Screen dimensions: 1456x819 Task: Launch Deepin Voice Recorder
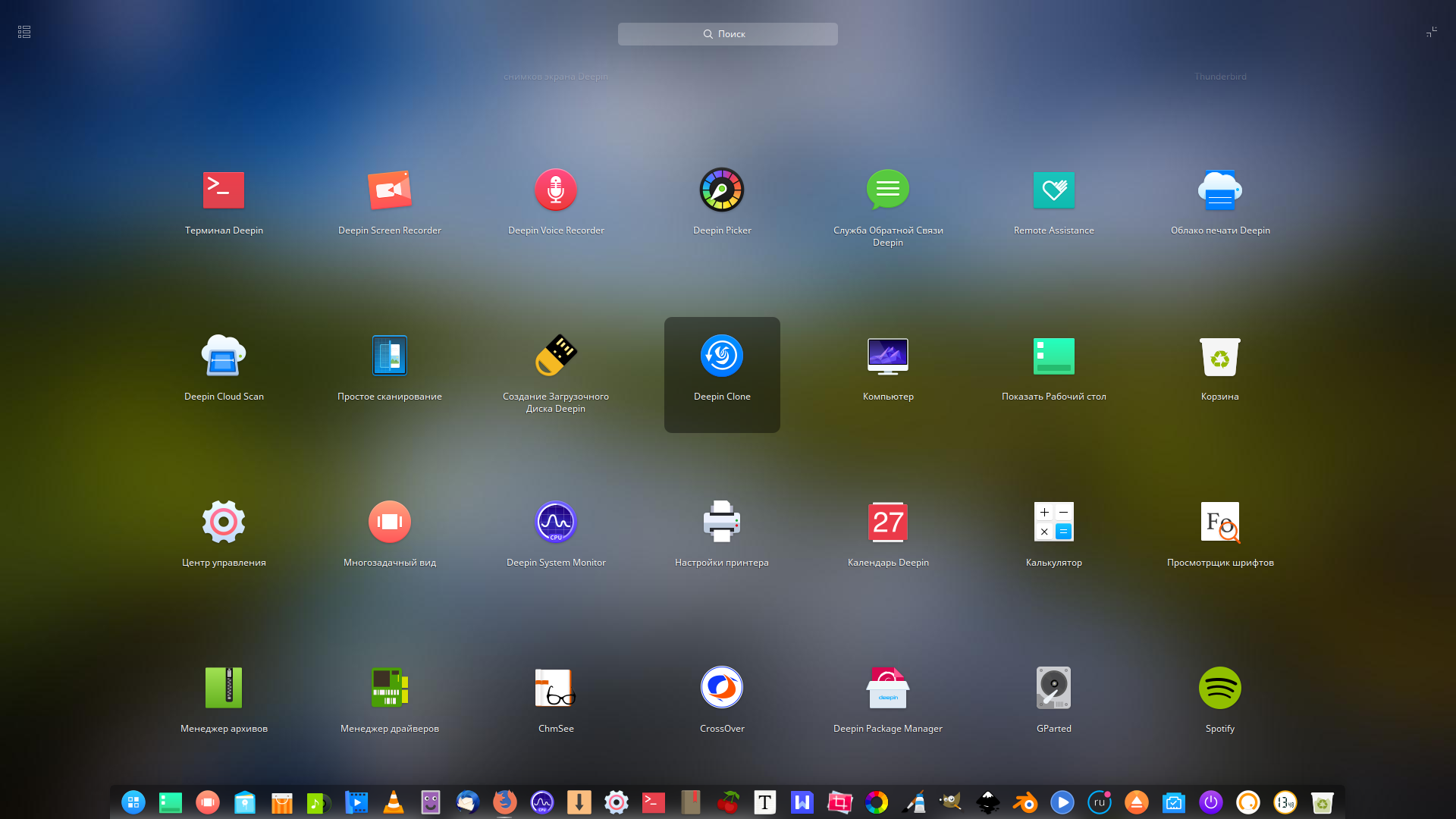tap(556, 190)
